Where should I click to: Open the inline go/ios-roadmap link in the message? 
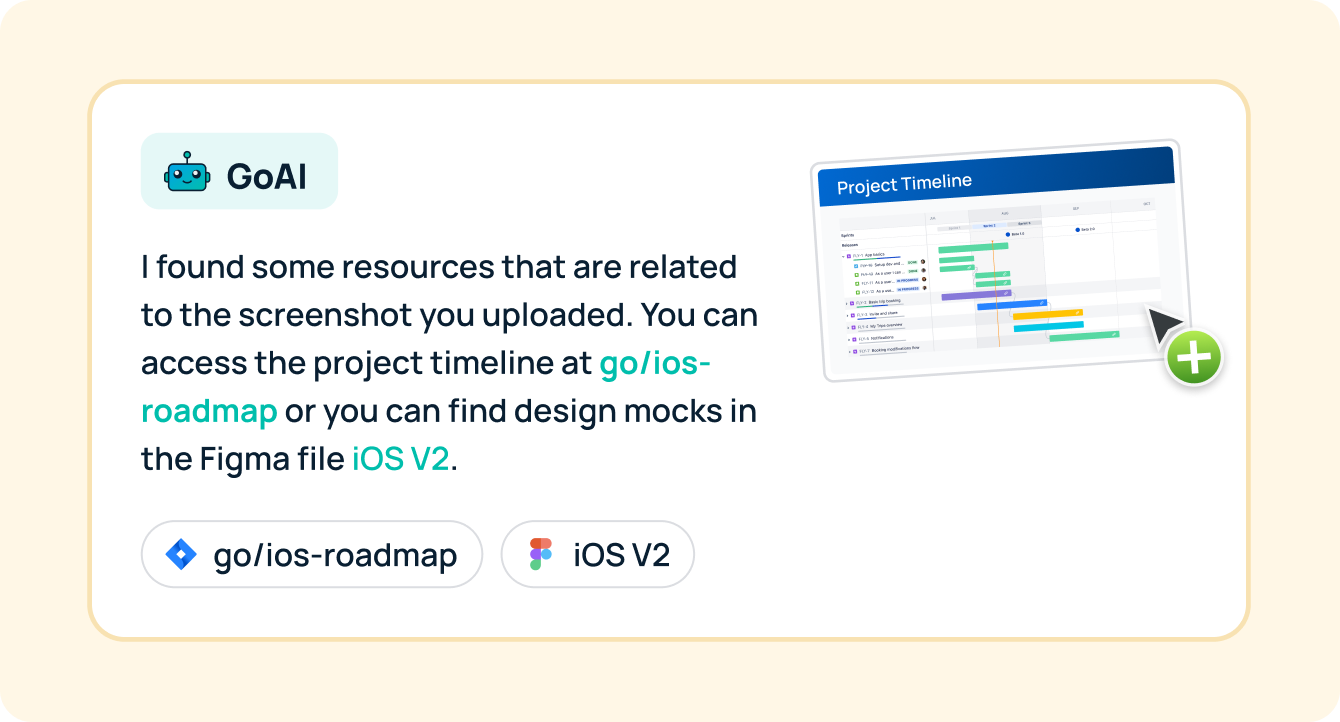655,363
